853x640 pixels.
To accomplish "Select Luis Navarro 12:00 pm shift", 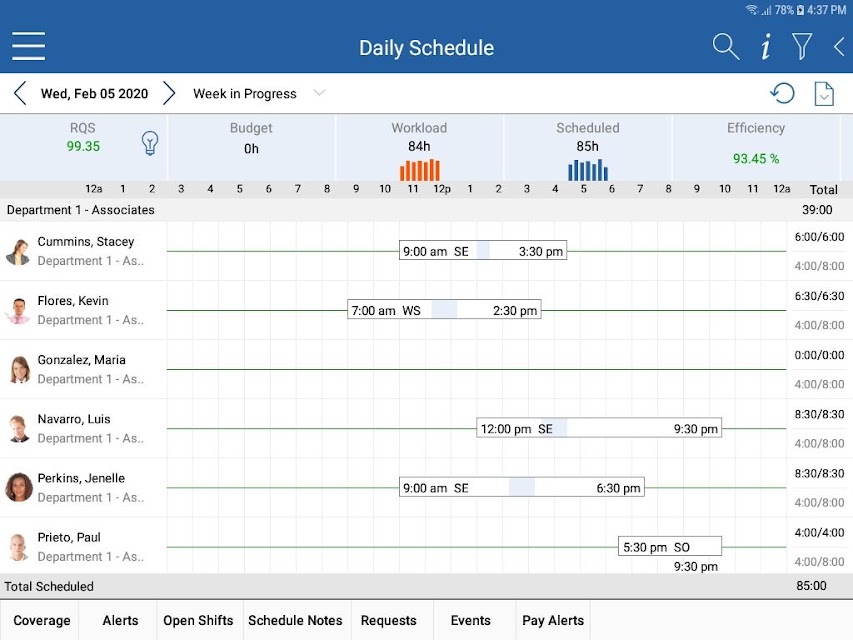I will (599, 428).
